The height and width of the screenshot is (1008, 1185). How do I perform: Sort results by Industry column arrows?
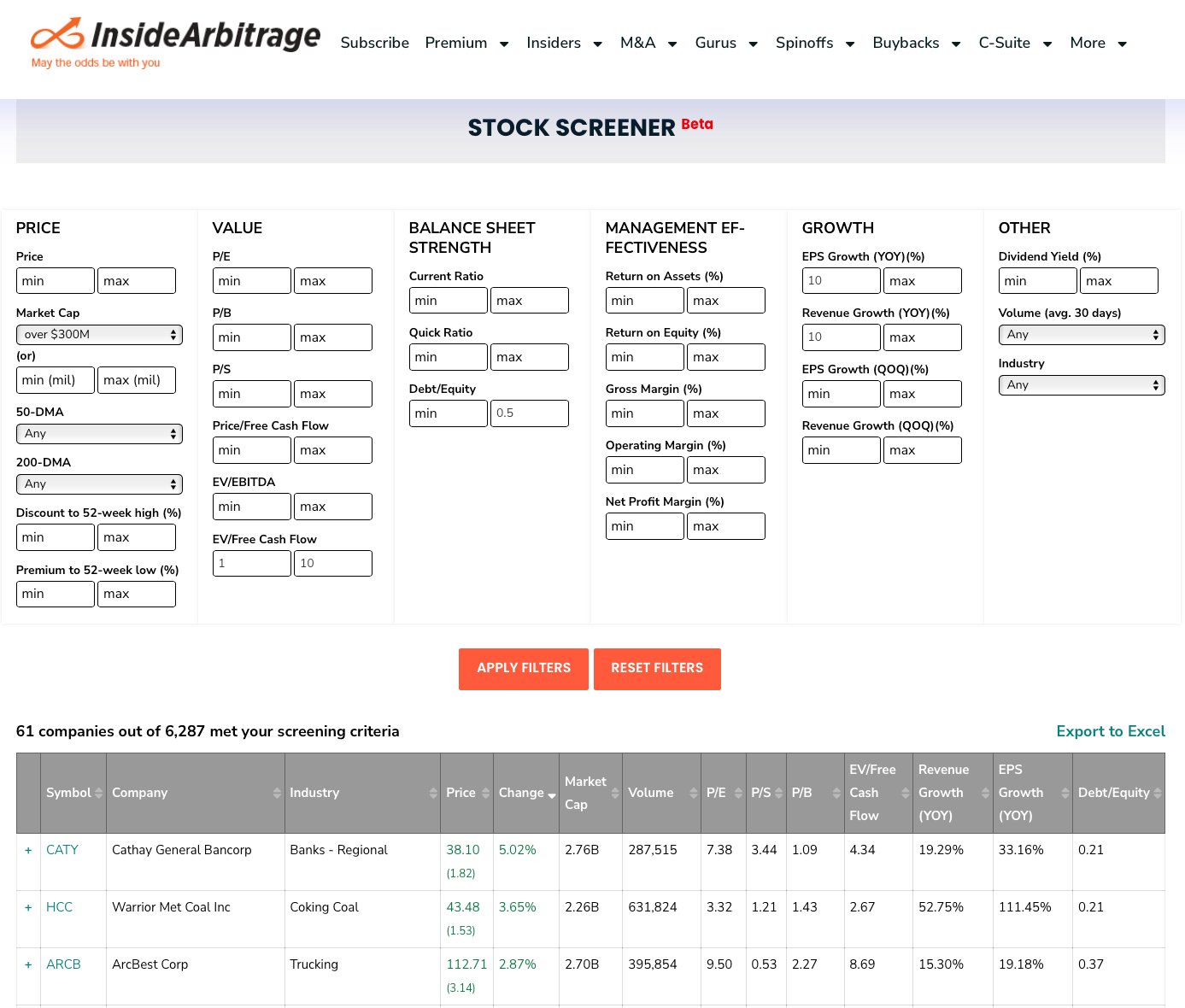pos(433,794)
